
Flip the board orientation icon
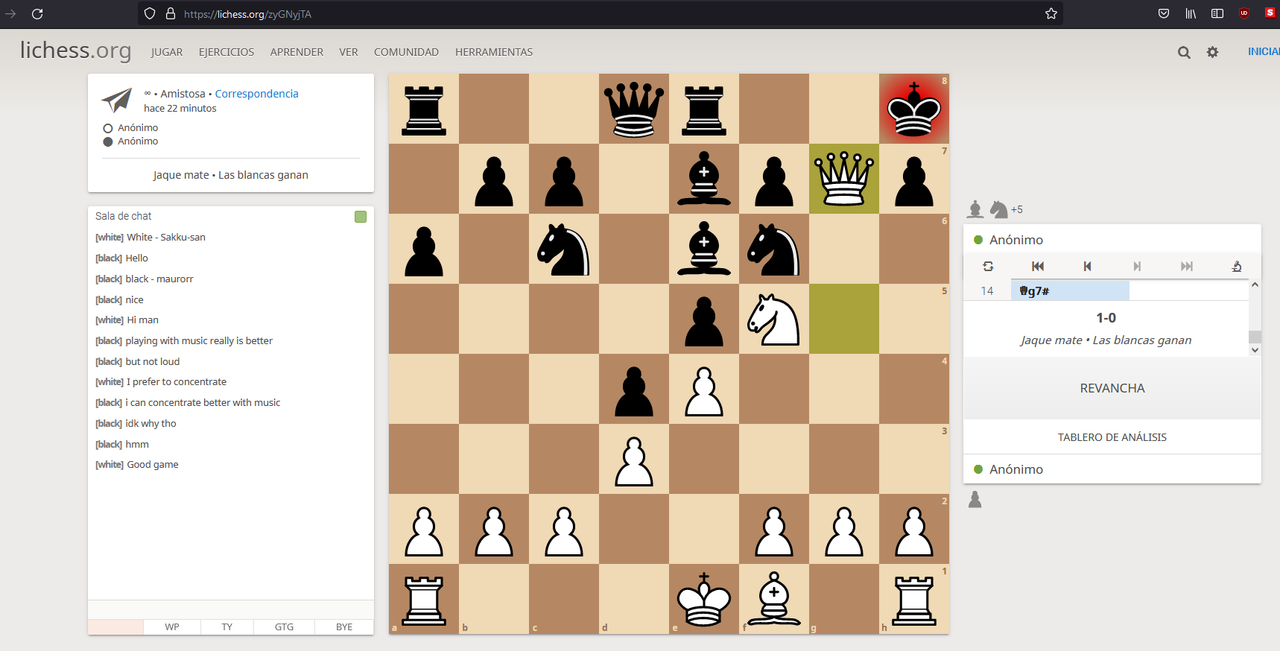988,266
